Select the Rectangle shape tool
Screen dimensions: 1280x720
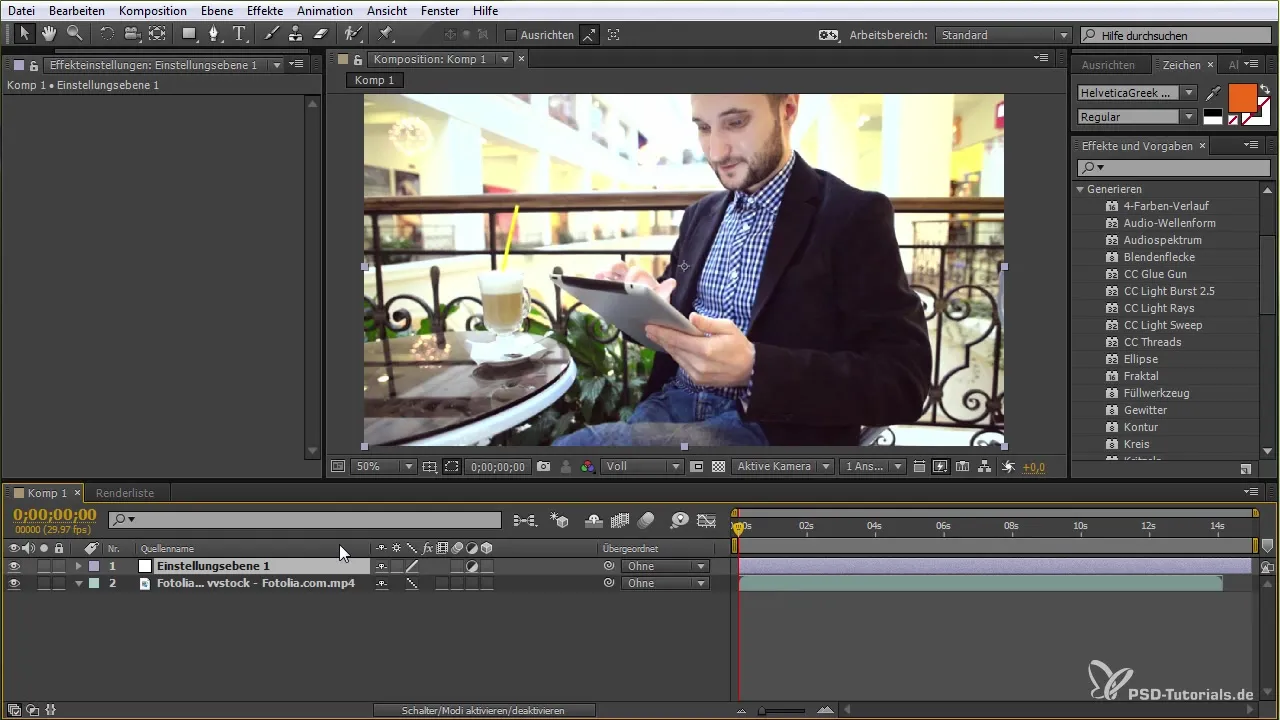(x=189, y=34)
